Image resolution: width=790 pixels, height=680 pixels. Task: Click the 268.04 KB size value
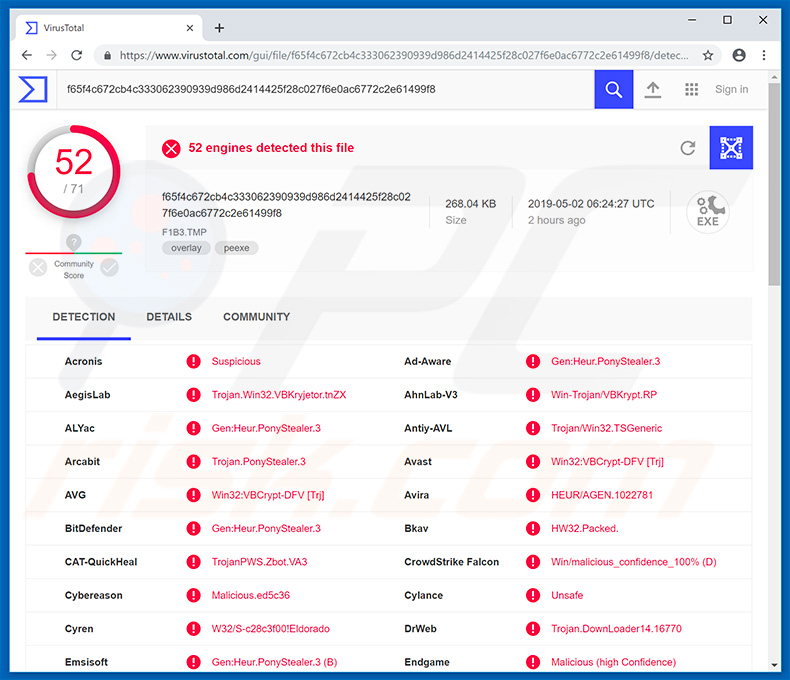pos(471,203)
